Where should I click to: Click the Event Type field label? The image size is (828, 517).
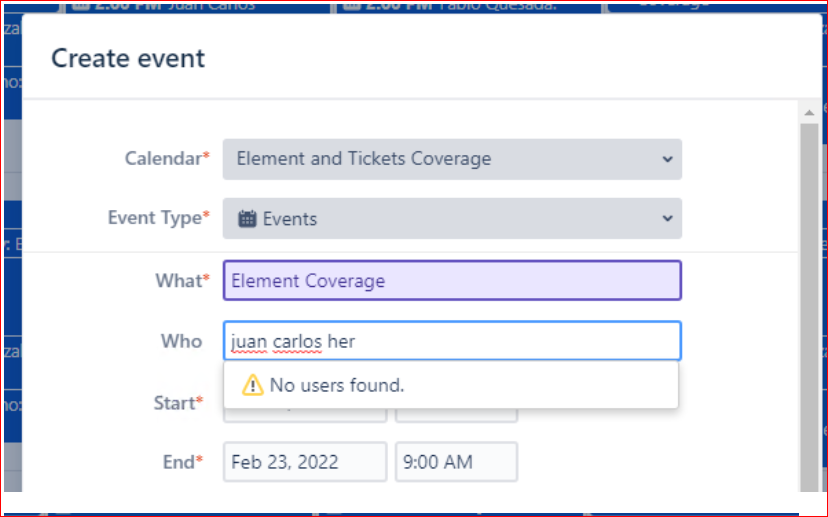tap(154, 217)
